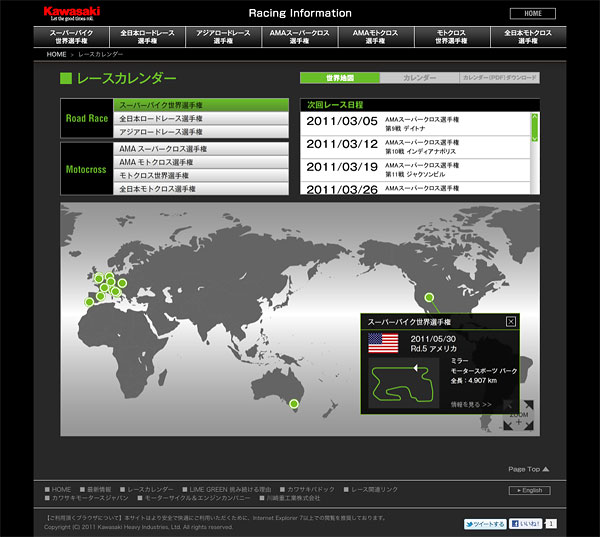Click the Page Top arrow link

(528, 469)
